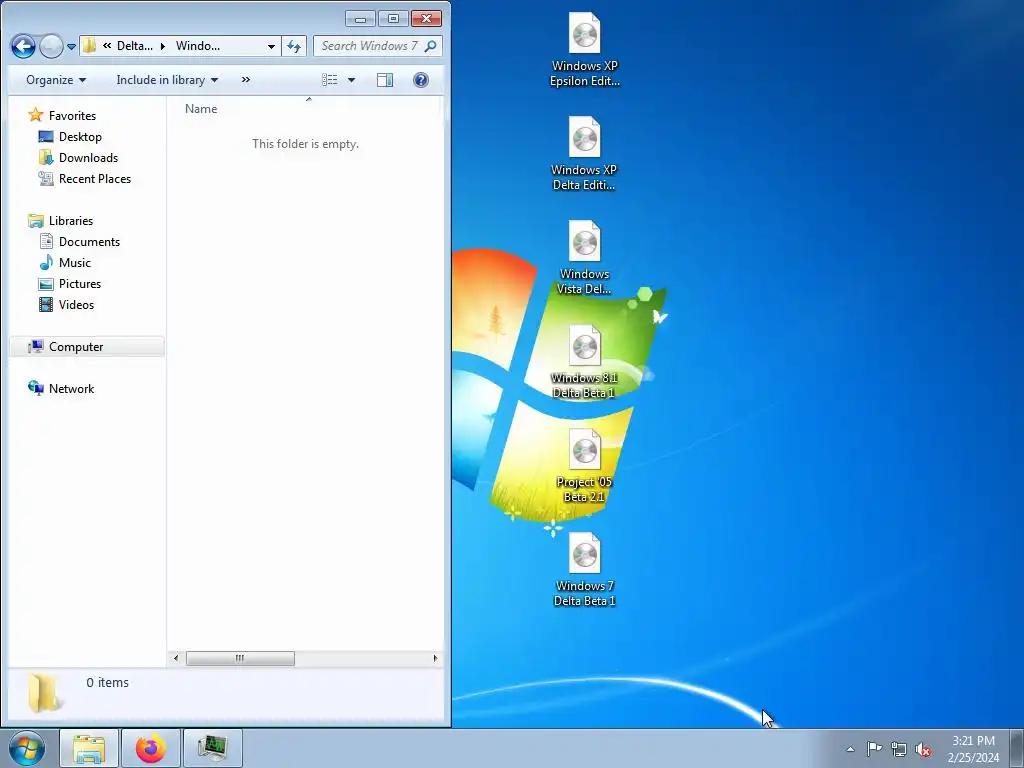Open the view options dropdown arrow
1024x768 pixels.
click(x=351, y=80)
